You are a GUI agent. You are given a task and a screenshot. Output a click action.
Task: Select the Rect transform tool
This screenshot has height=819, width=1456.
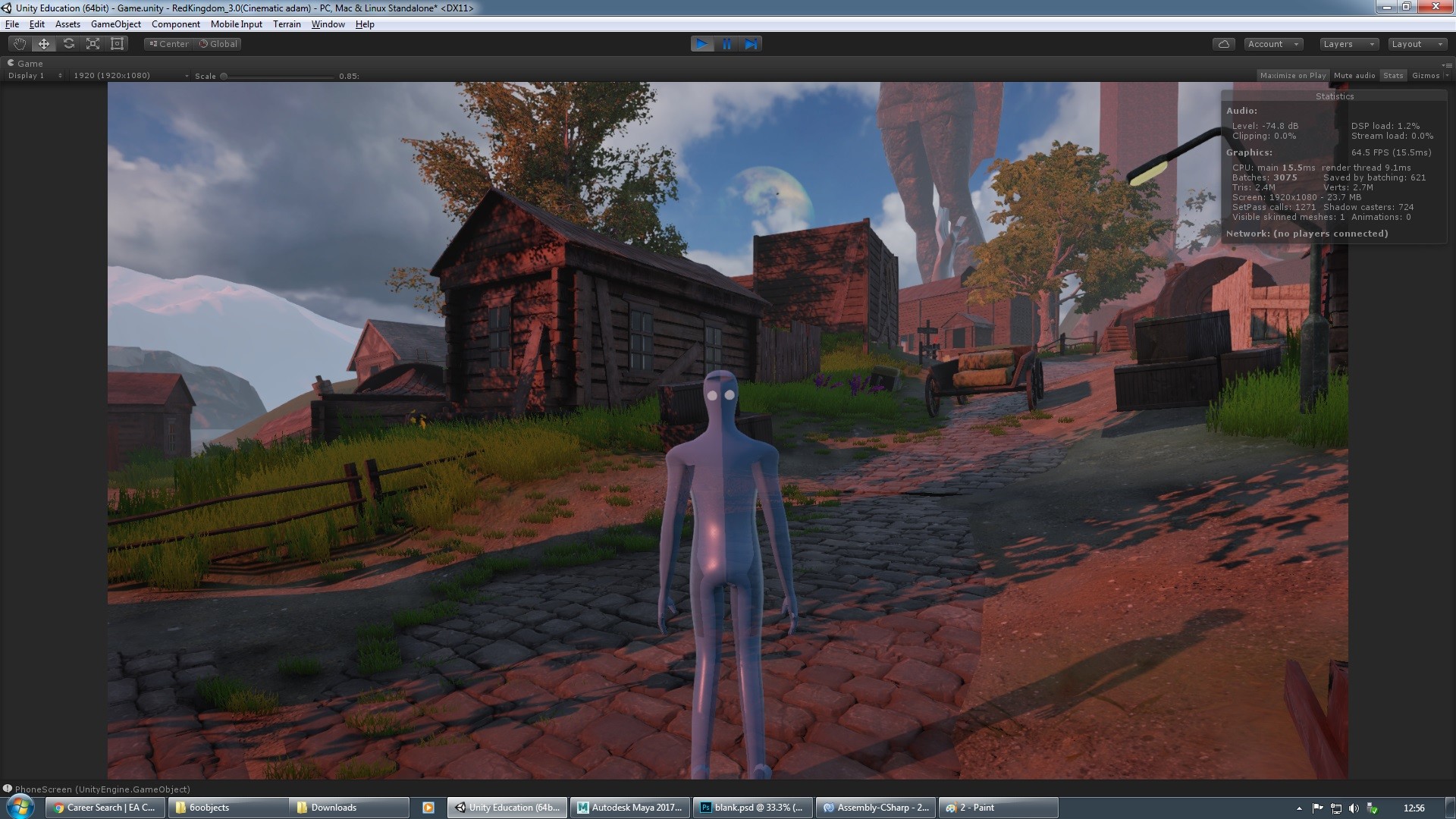[117, 44]
